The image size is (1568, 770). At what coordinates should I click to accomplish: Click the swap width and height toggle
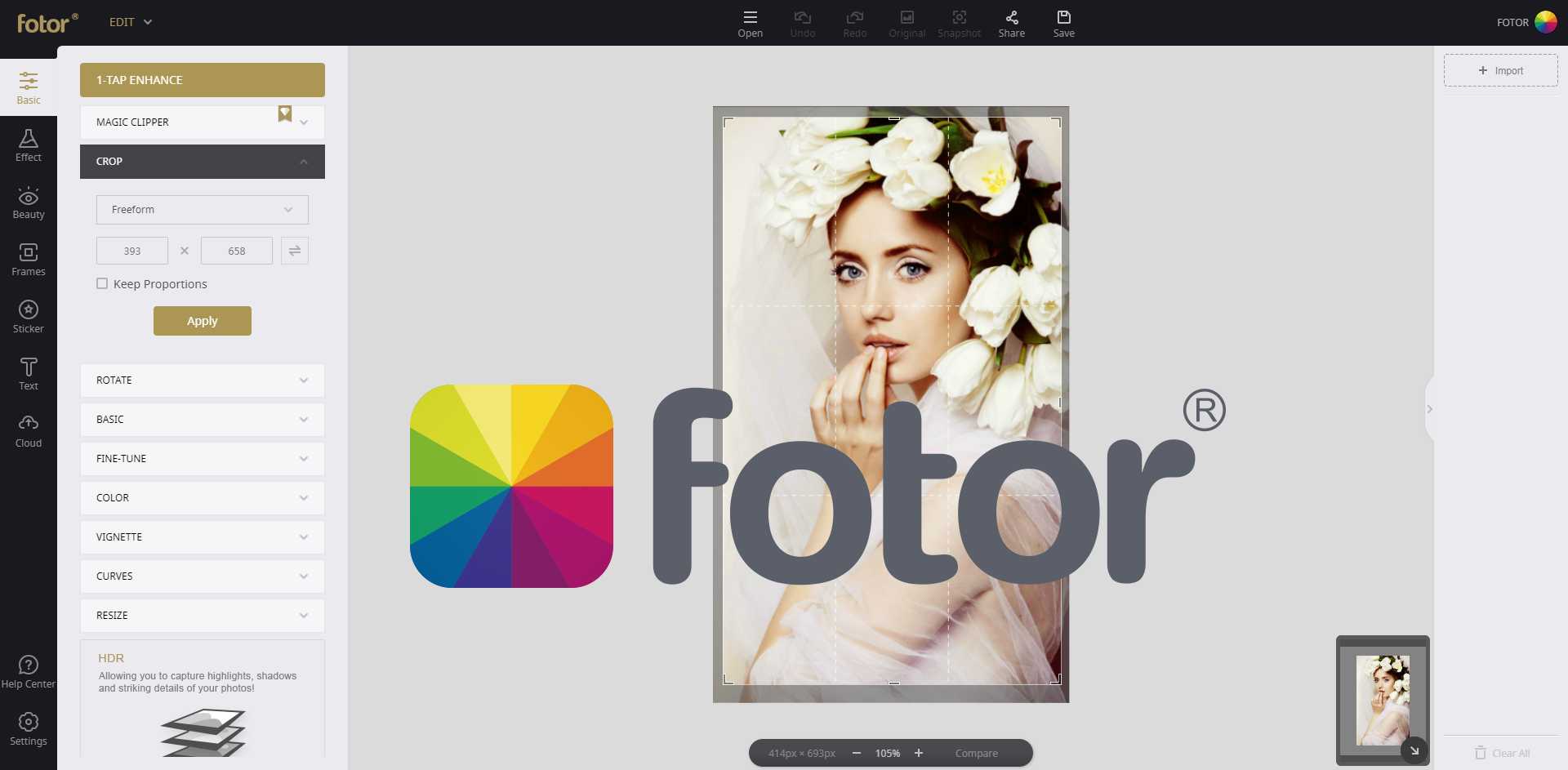(x=295, y=251)
